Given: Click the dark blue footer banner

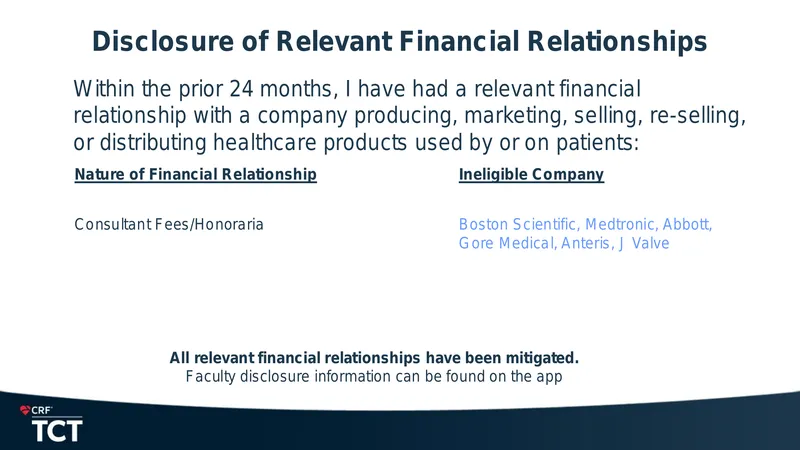Looking at the screenshot, I should point(400,423).
